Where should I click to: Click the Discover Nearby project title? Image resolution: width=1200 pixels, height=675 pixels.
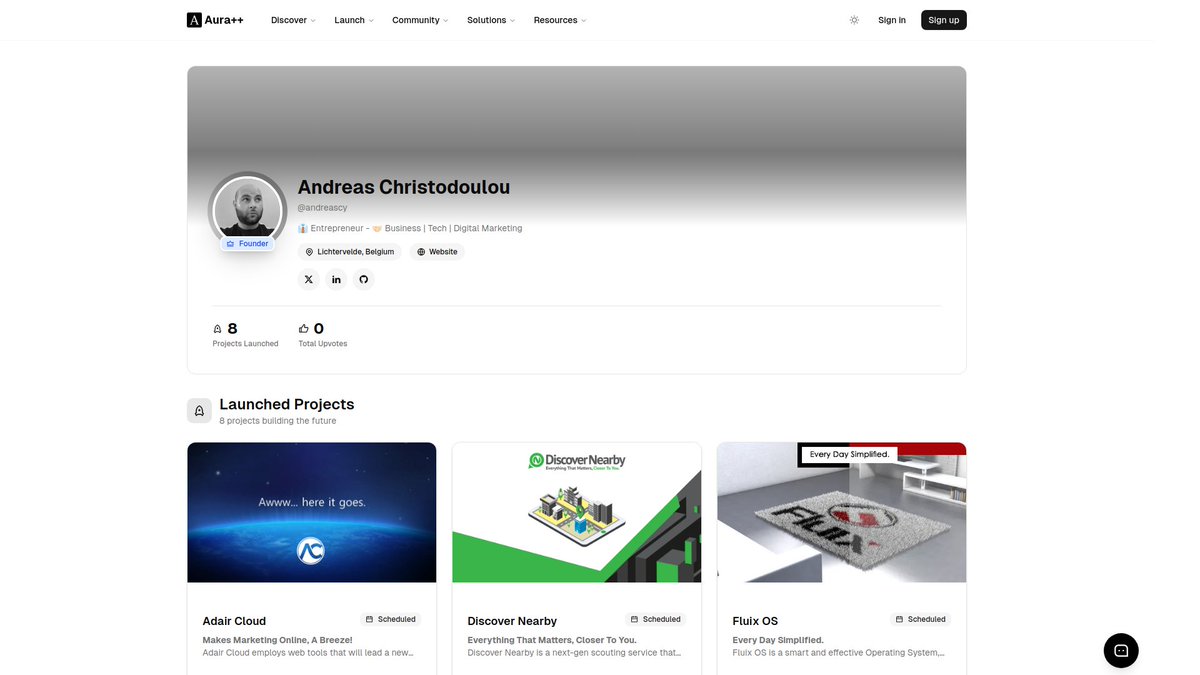click(x=512, y=621)
